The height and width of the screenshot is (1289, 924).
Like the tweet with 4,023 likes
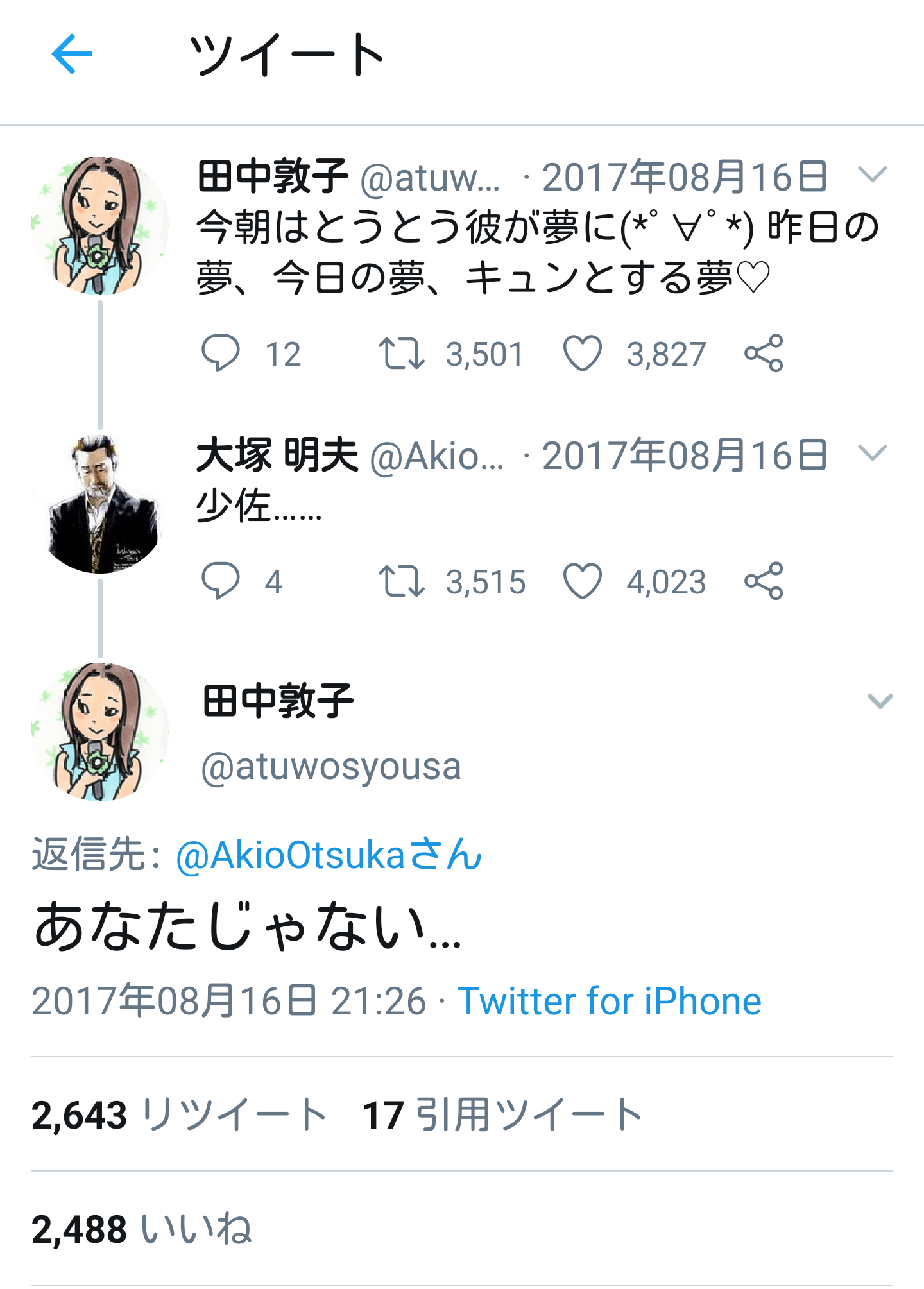pyautogui.click(x=582, y=581)
